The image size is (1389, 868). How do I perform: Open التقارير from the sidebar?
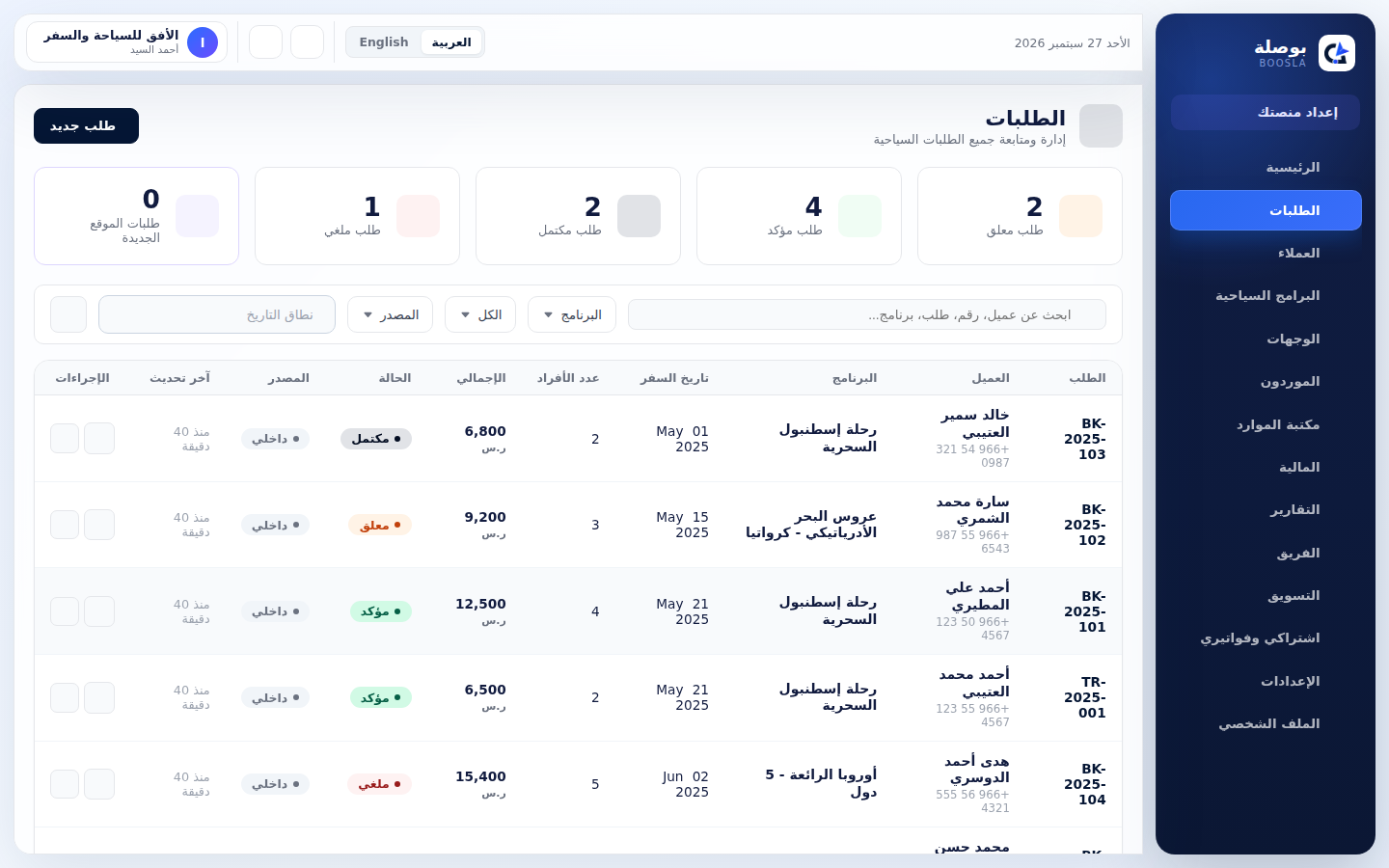click(x=1266, y=510)
